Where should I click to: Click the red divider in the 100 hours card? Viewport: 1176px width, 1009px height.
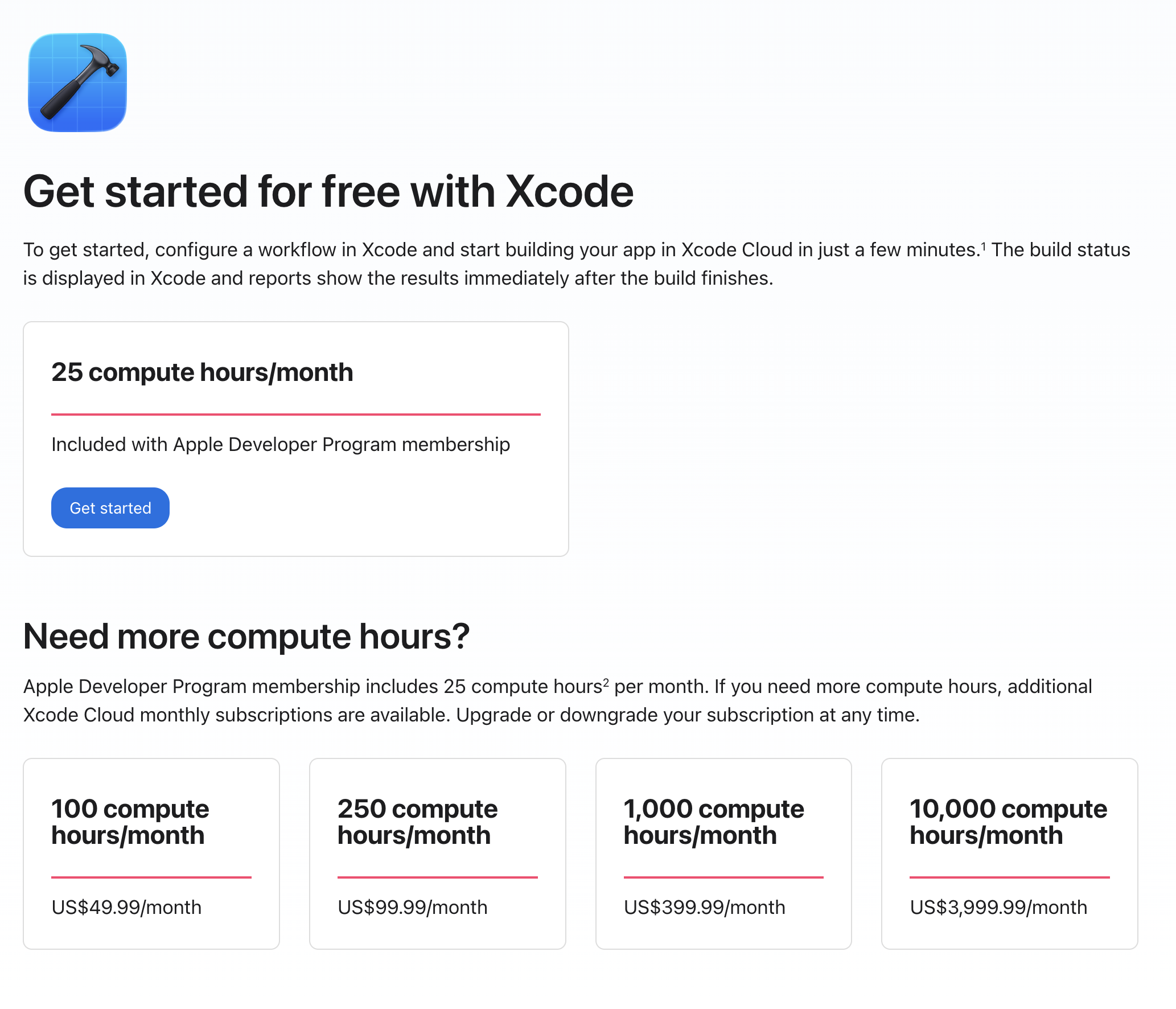(151, 877)
